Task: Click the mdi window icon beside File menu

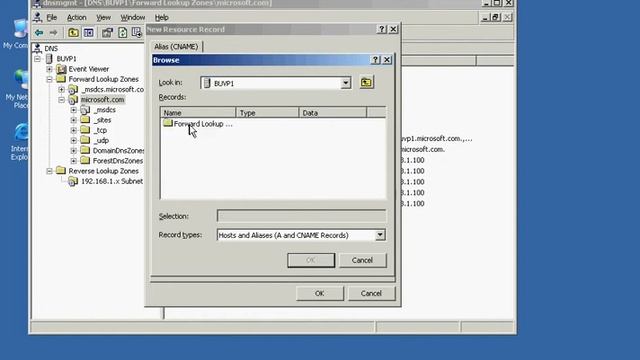Action: coord(38,17)
